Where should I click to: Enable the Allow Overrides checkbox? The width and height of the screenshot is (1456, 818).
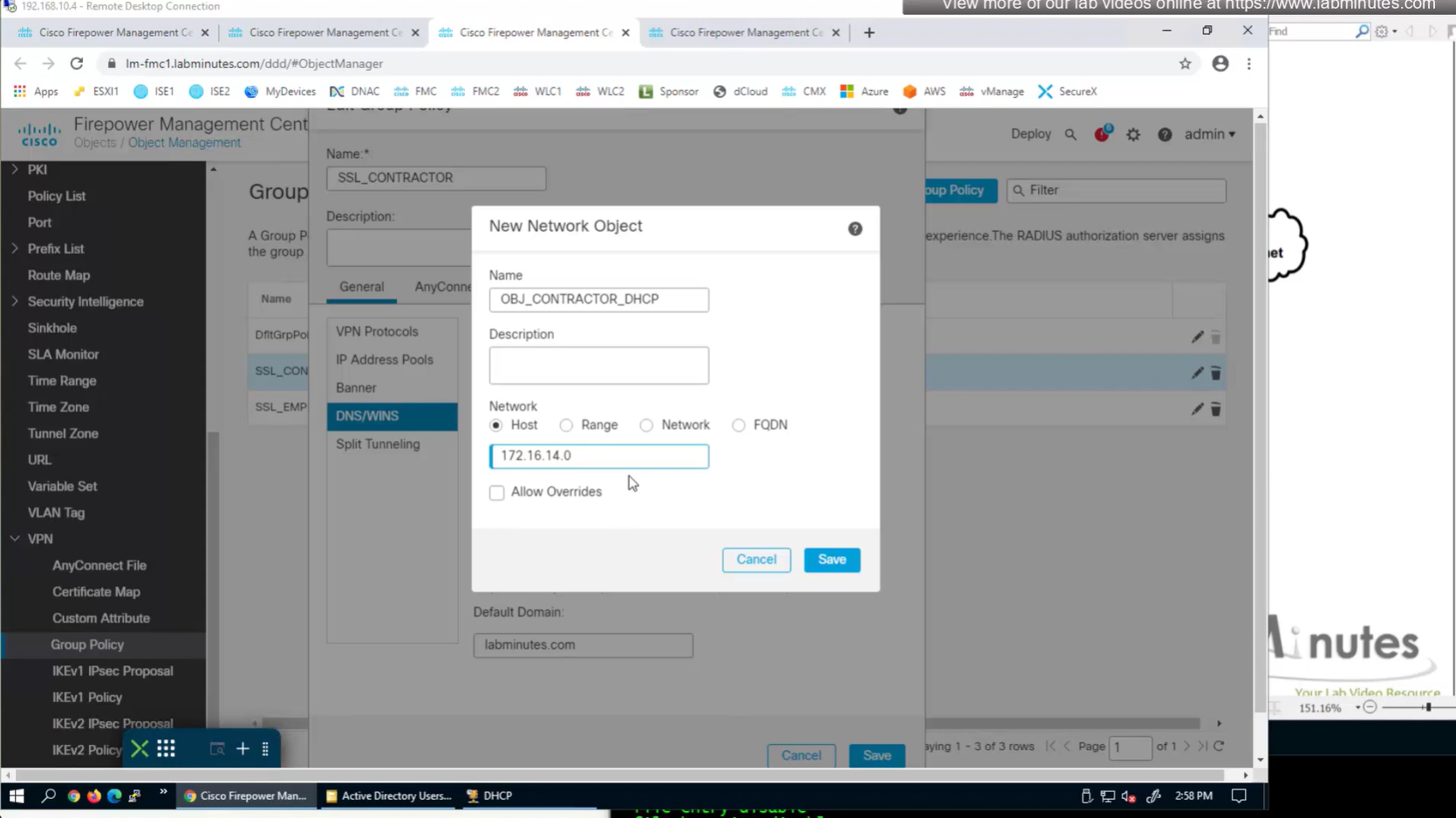[497, 493]
